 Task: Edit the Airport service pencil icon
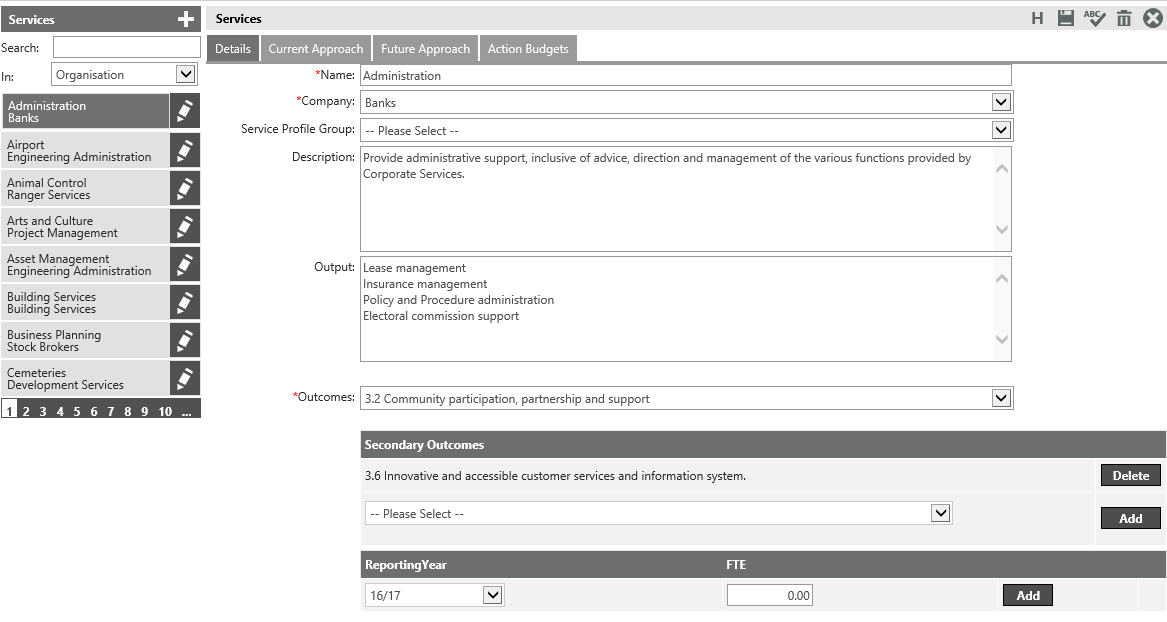coord(185,150)
